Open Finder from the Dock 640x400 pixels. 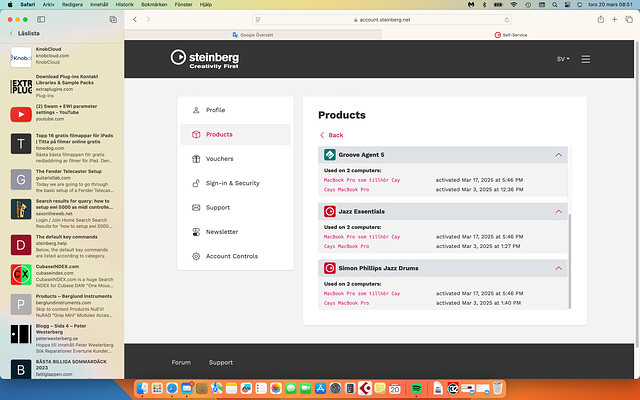pos(142,388)
